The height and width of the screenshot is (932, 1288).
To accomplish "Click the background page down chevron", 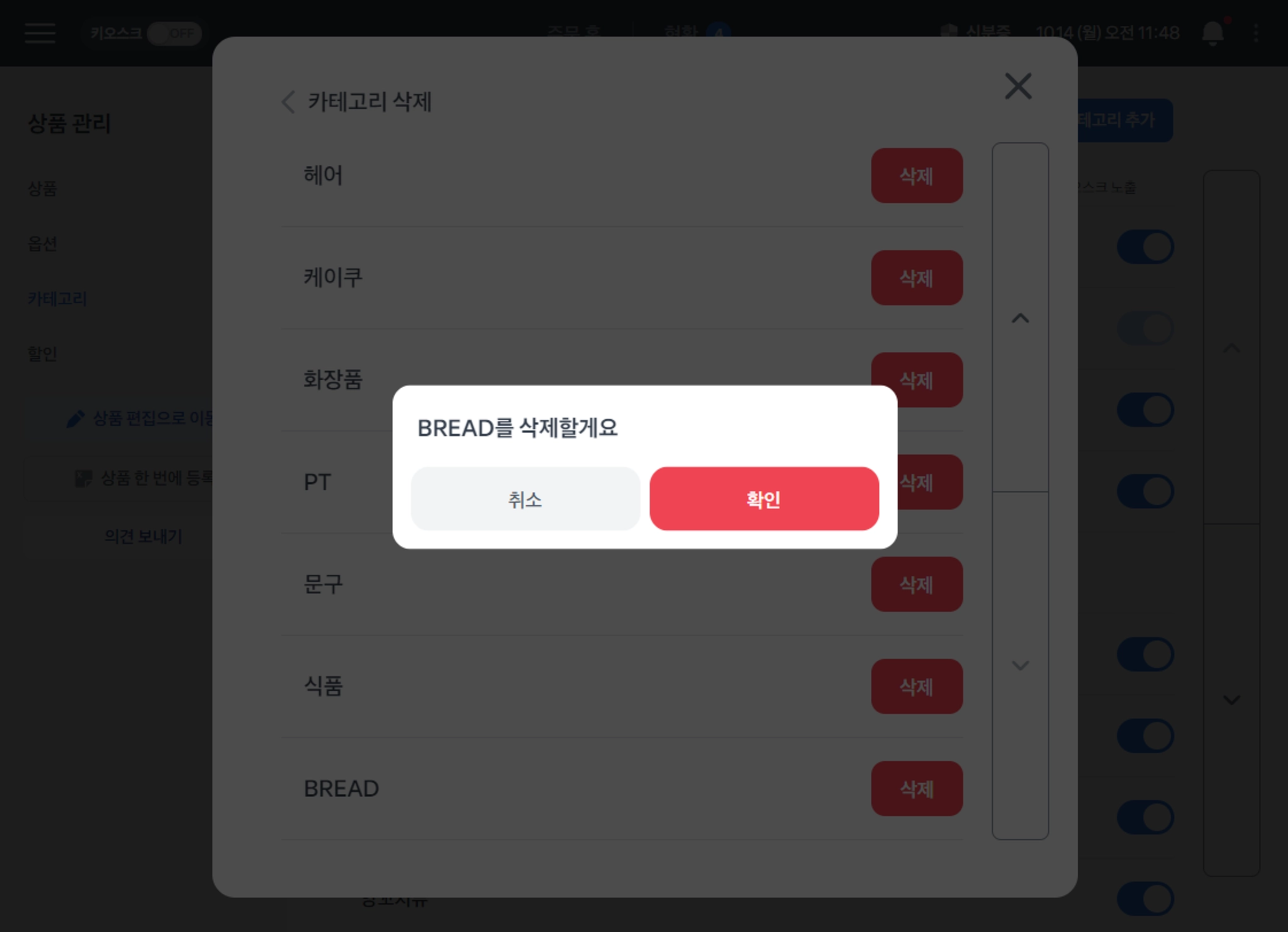I will 1231,699.
